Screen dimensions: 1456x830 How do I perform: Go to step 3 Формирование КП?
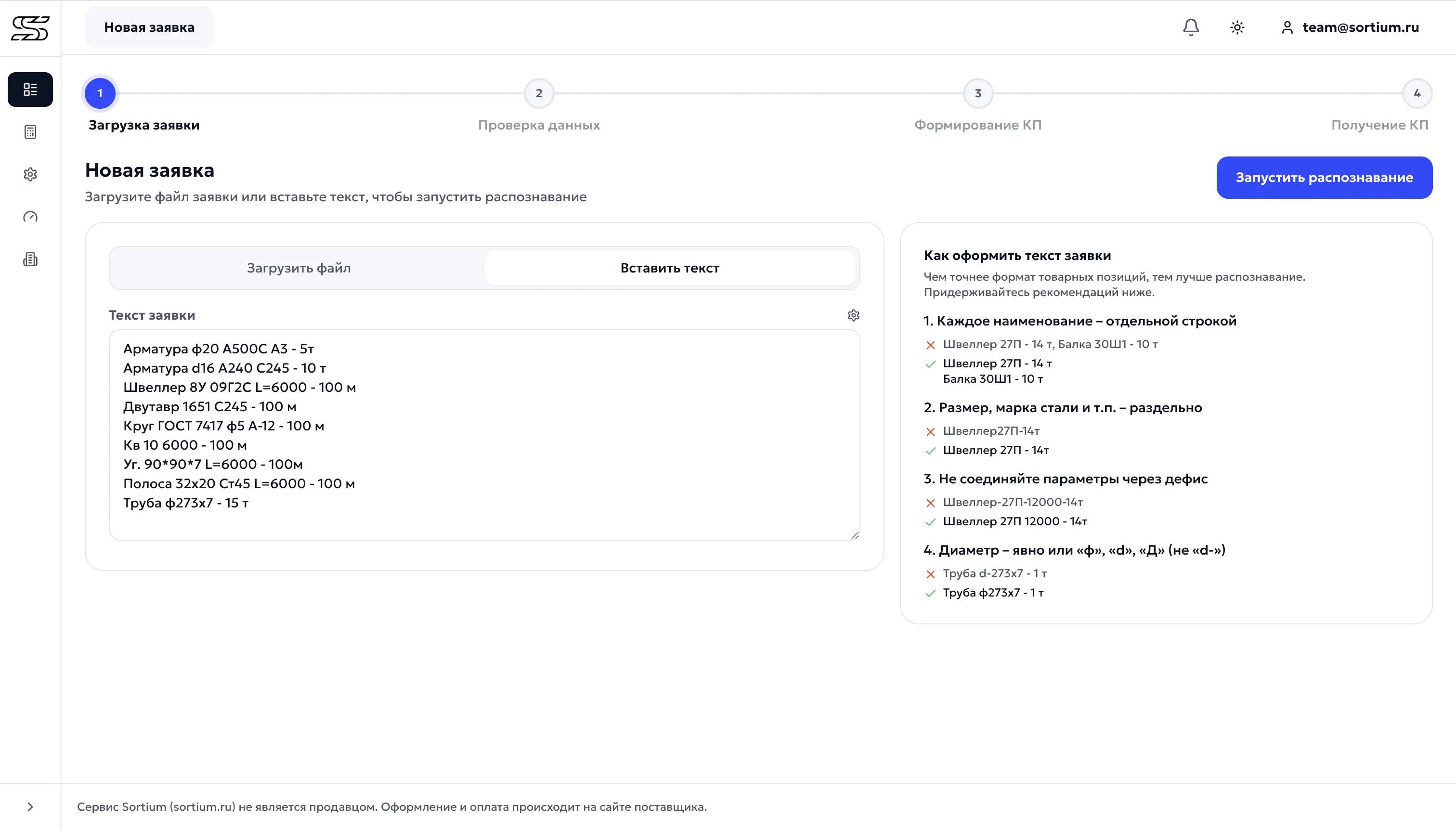tap(978, 93)
